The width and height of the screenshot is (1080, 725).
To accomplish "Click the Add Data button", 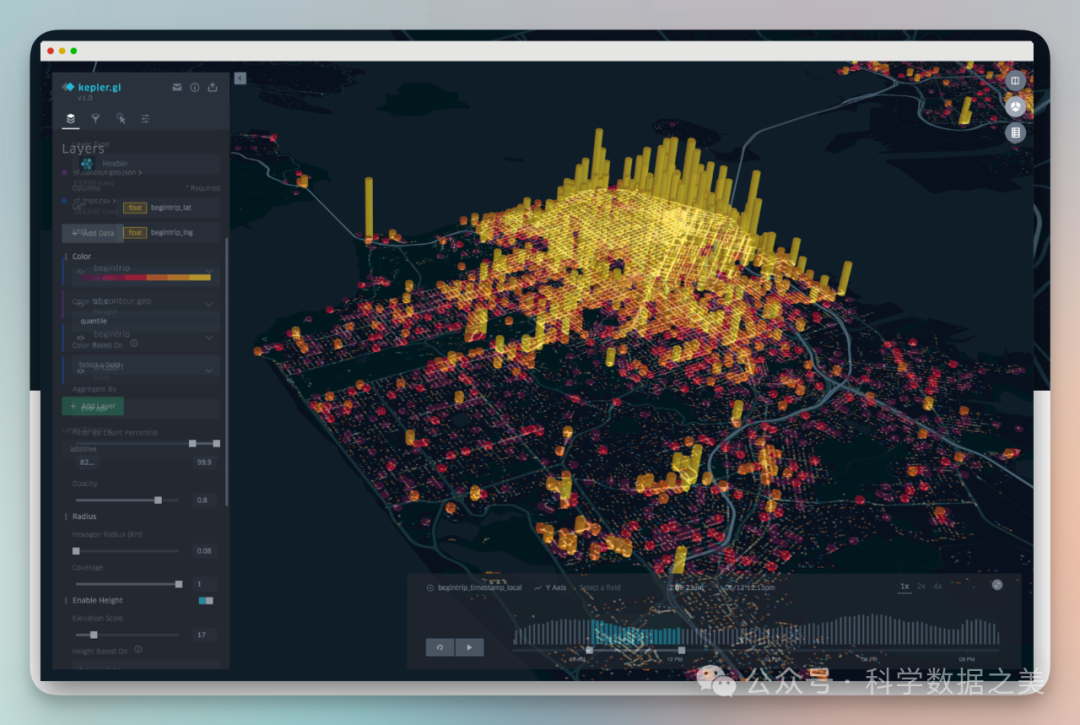I will [x=94, y=233].
